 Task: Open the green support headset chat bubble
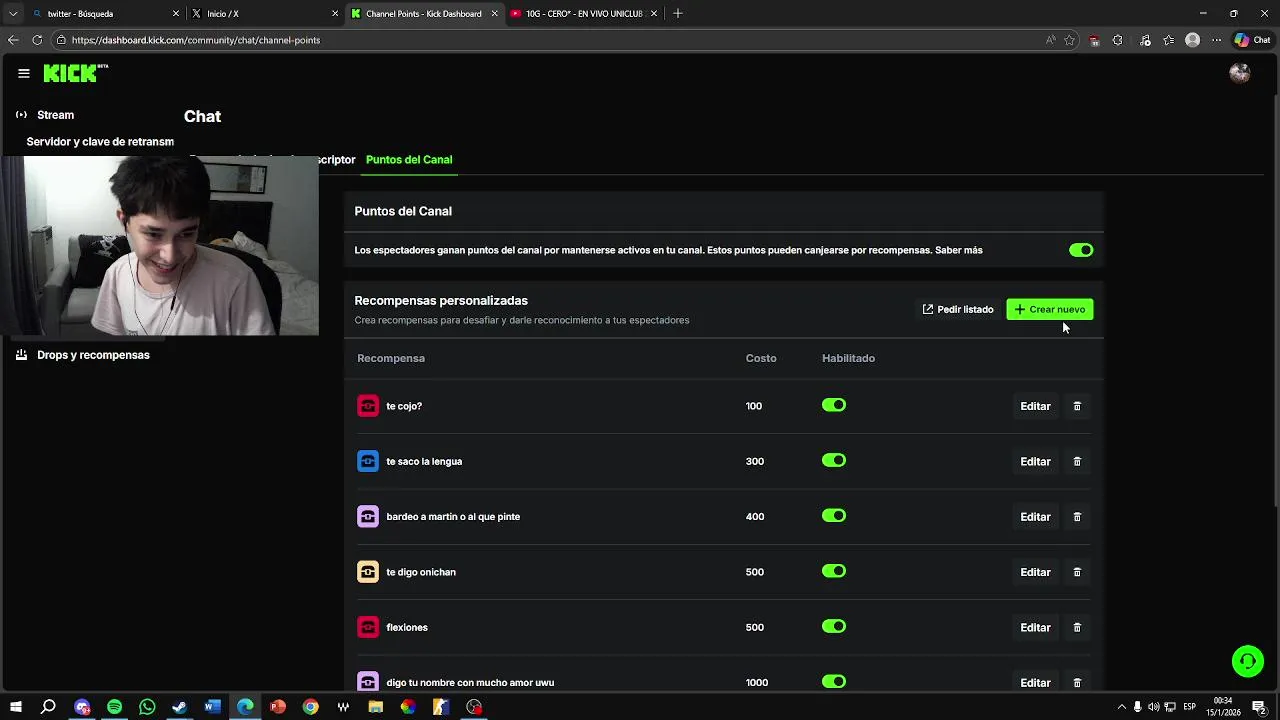click(1247, 661)
